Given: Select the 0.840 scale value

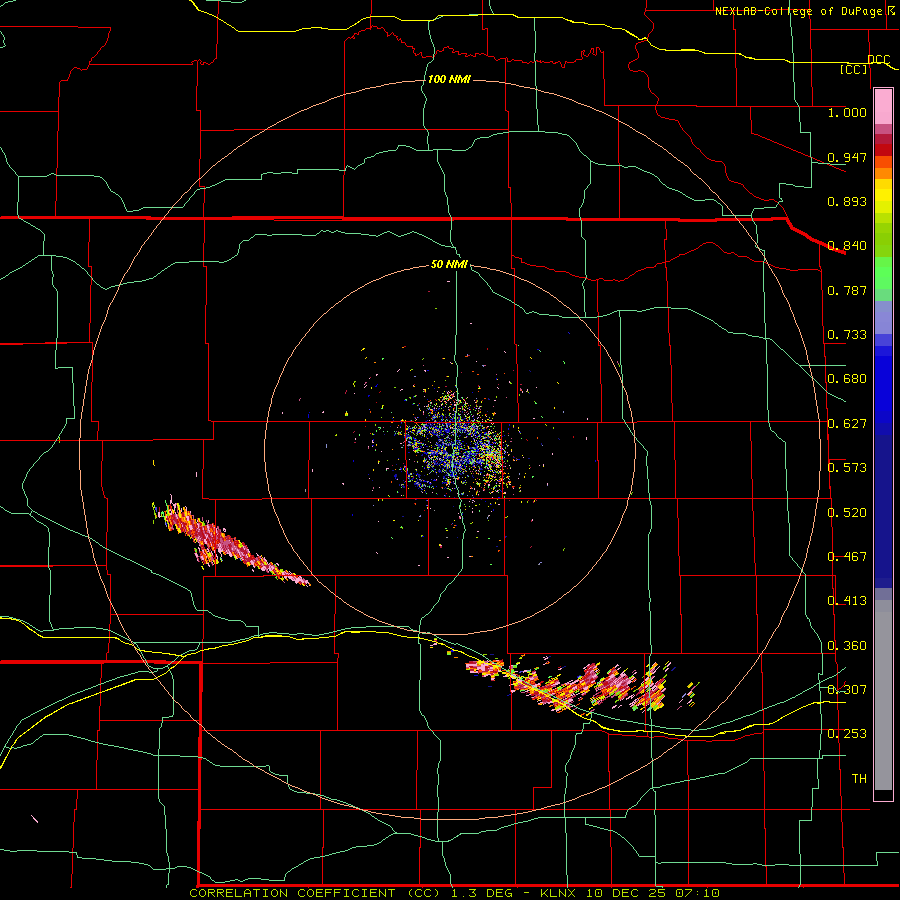Looking at the screenshot, I should (847, 245).
